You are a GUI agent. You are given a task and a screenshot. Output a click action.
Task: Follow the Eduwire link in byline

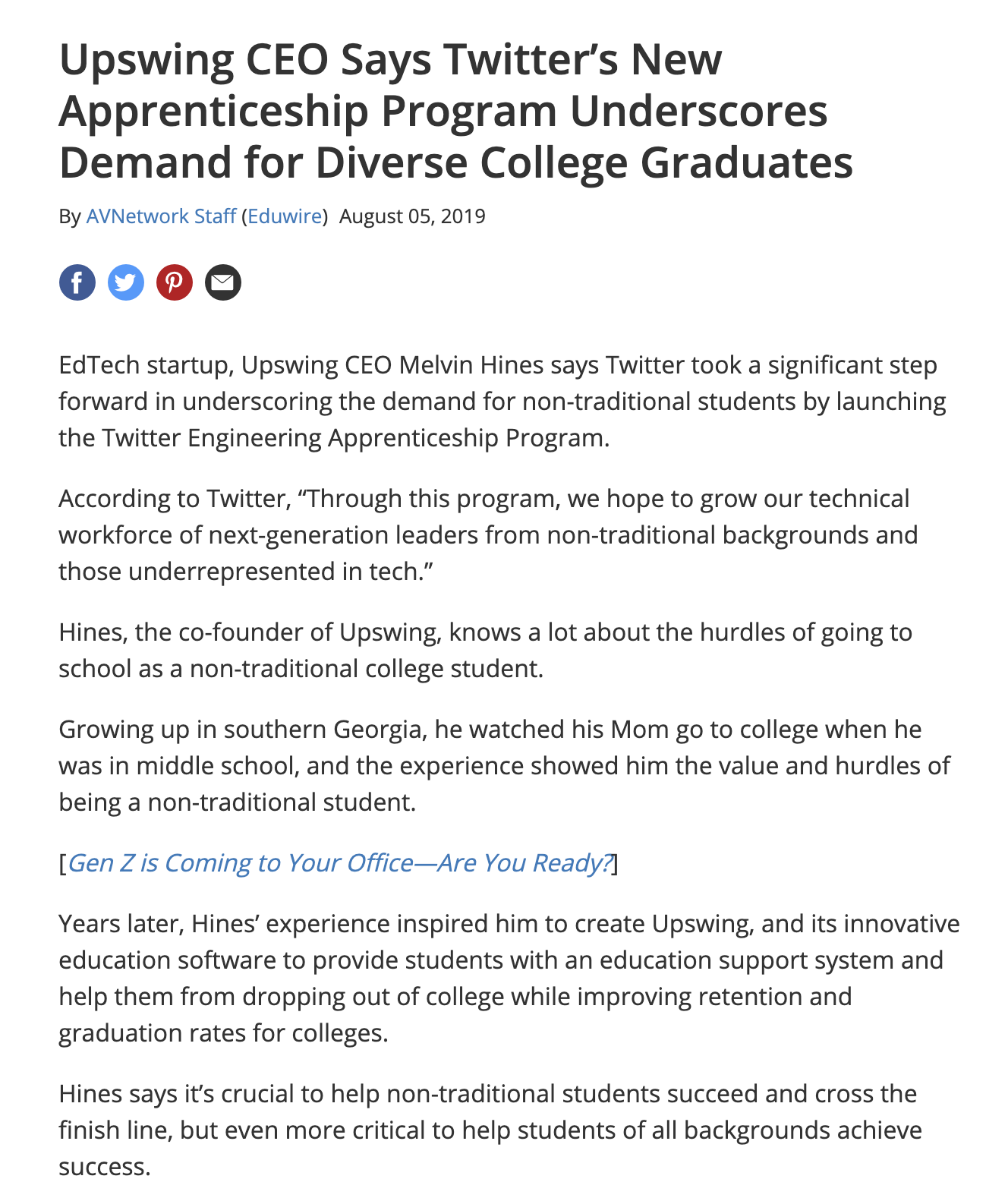click(285, 216)
